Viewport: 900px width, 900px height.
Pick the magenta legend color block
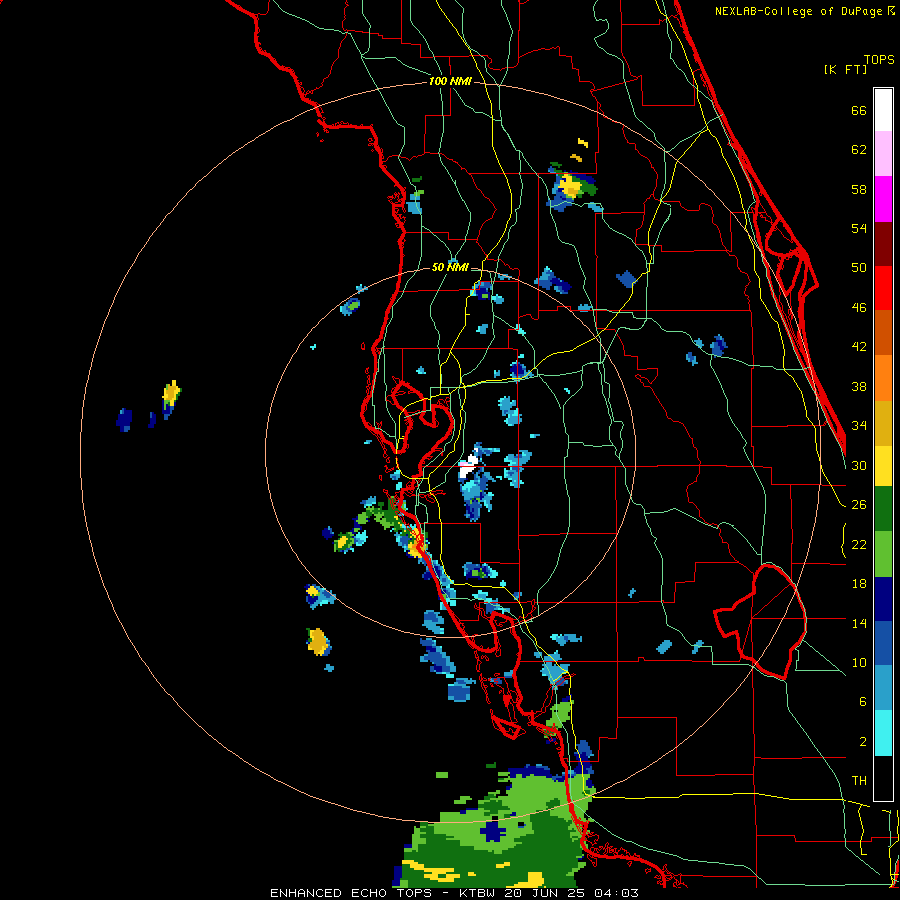coord(883,199)
